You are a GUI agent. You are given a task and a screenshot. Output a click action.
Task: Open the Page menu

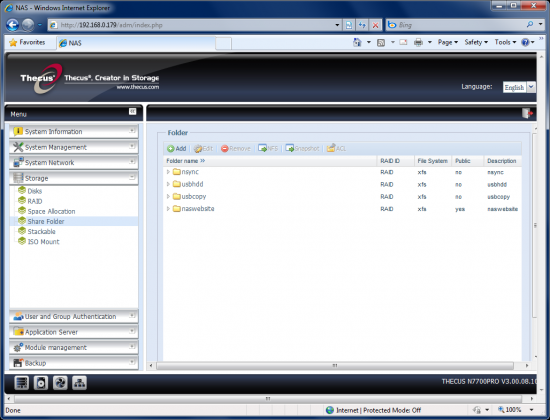(448, 42)
